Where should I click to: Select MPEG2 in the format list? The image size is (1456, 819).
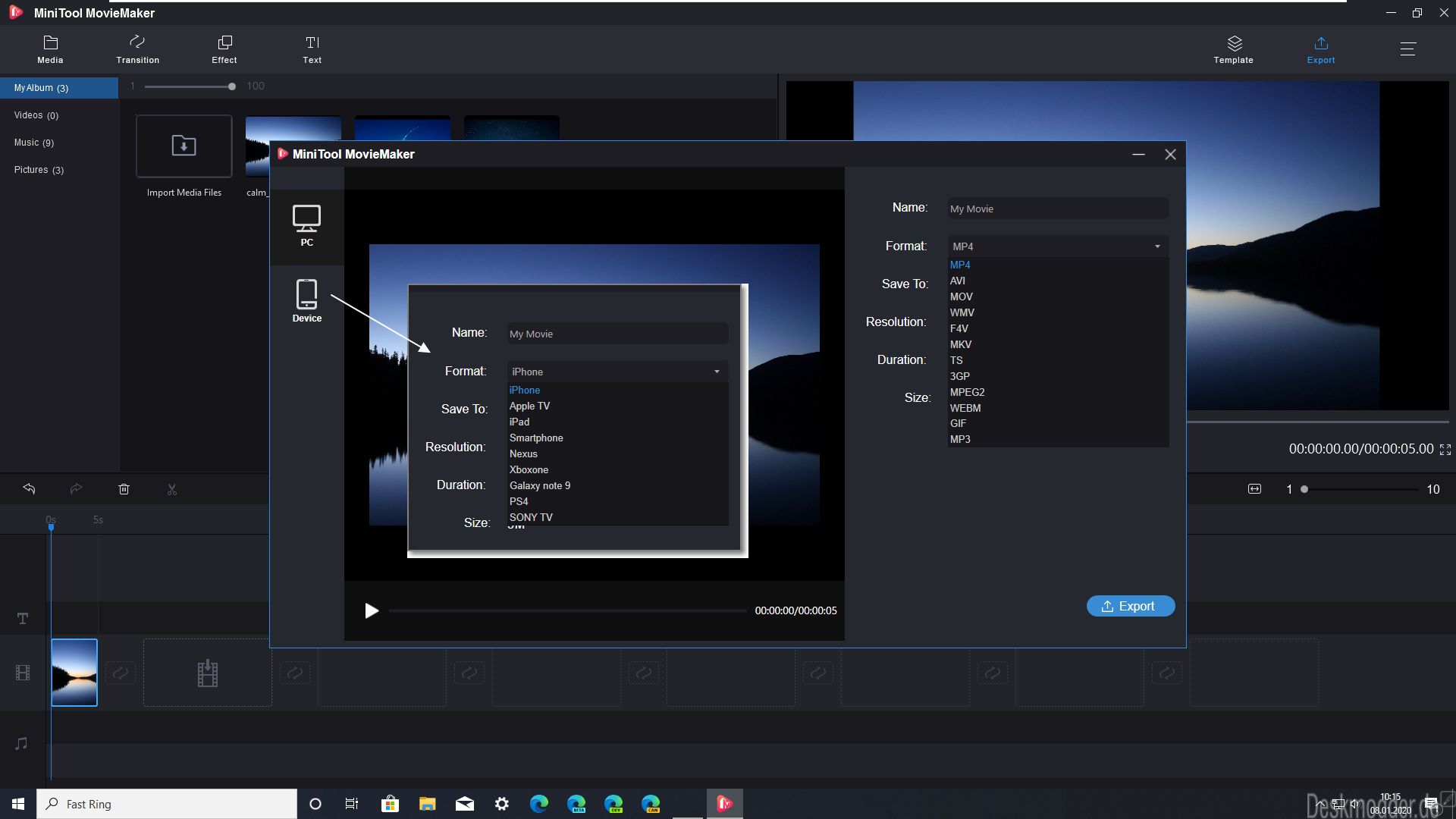(x=1058, y=392)
